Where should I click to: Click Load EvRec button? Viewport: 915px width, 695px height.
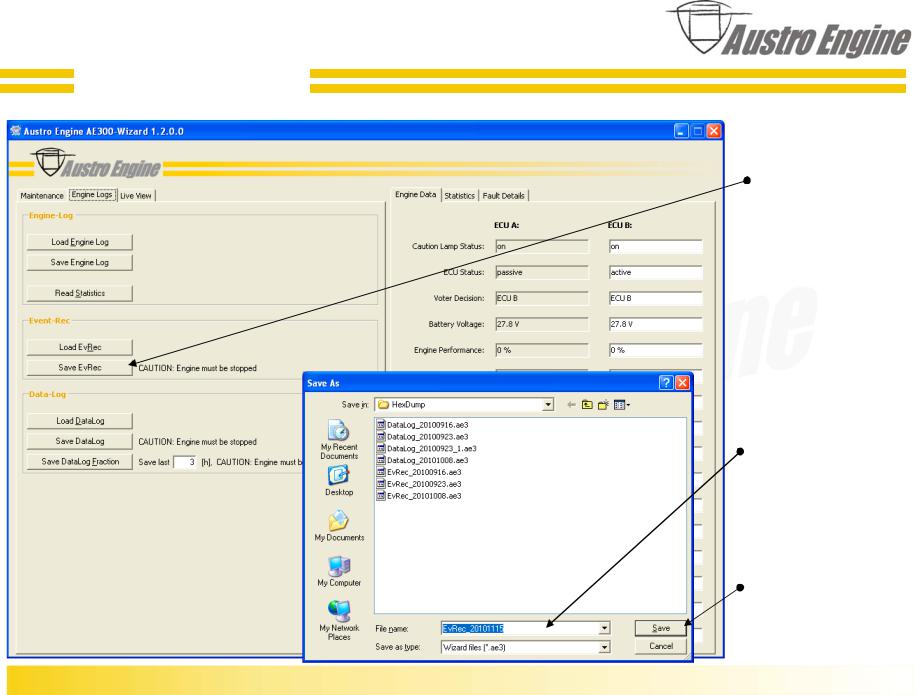[x=79, y=347]
